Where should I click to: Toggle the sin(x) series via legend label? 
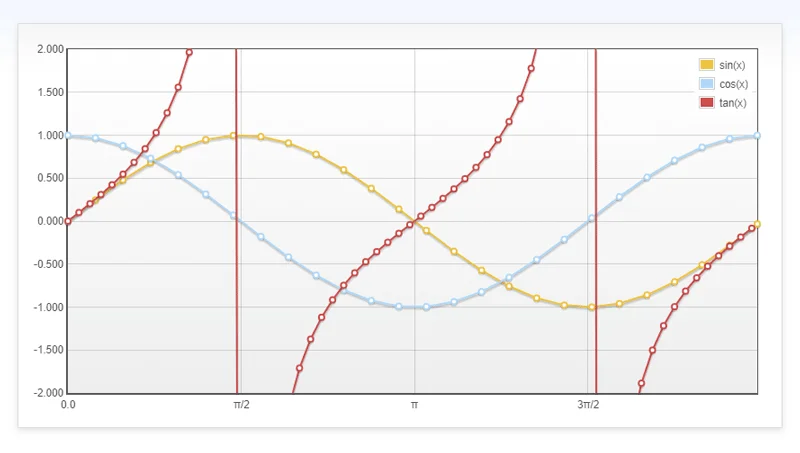pos(732,65)
